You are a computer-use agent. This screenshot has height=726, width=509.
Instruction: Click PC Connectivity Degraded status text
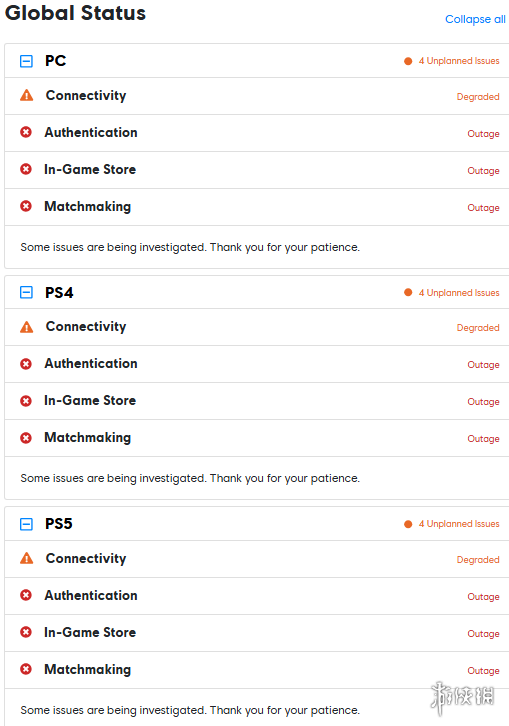pyautogui.click(x=478, y=97)
